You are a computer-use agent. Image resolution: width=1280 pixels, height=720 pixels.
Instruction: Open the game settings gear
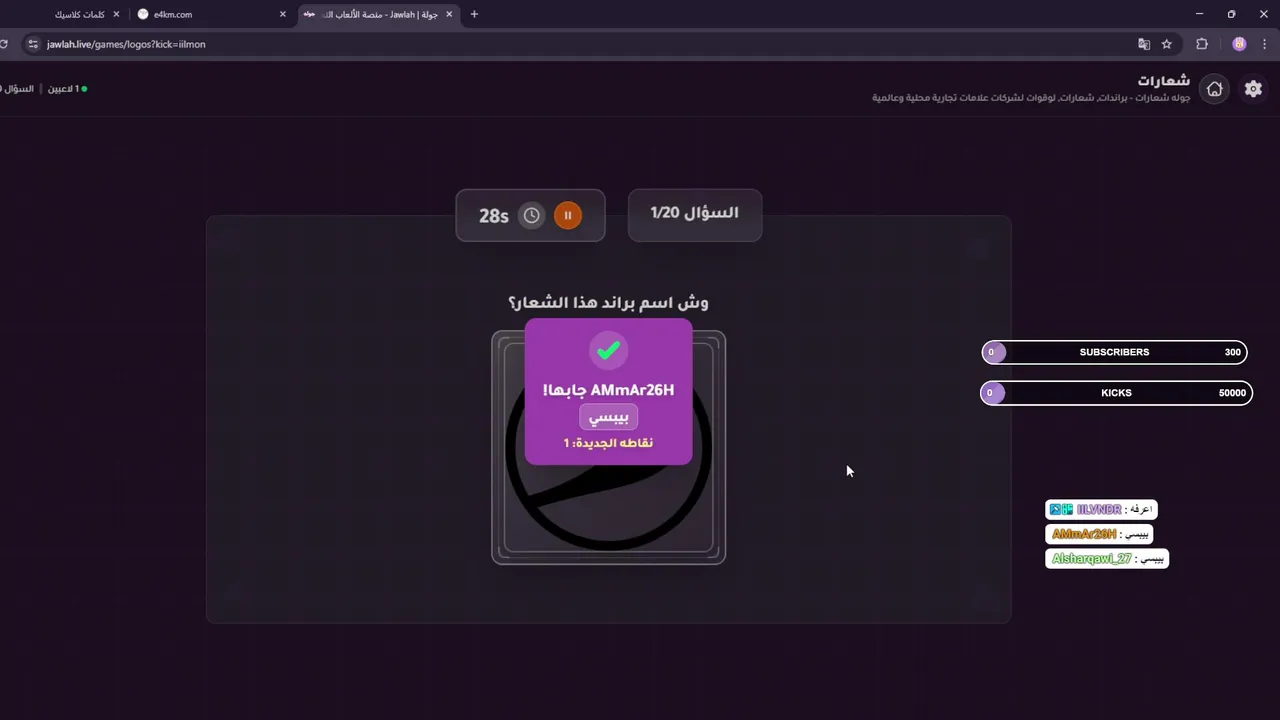point(1253,89)
